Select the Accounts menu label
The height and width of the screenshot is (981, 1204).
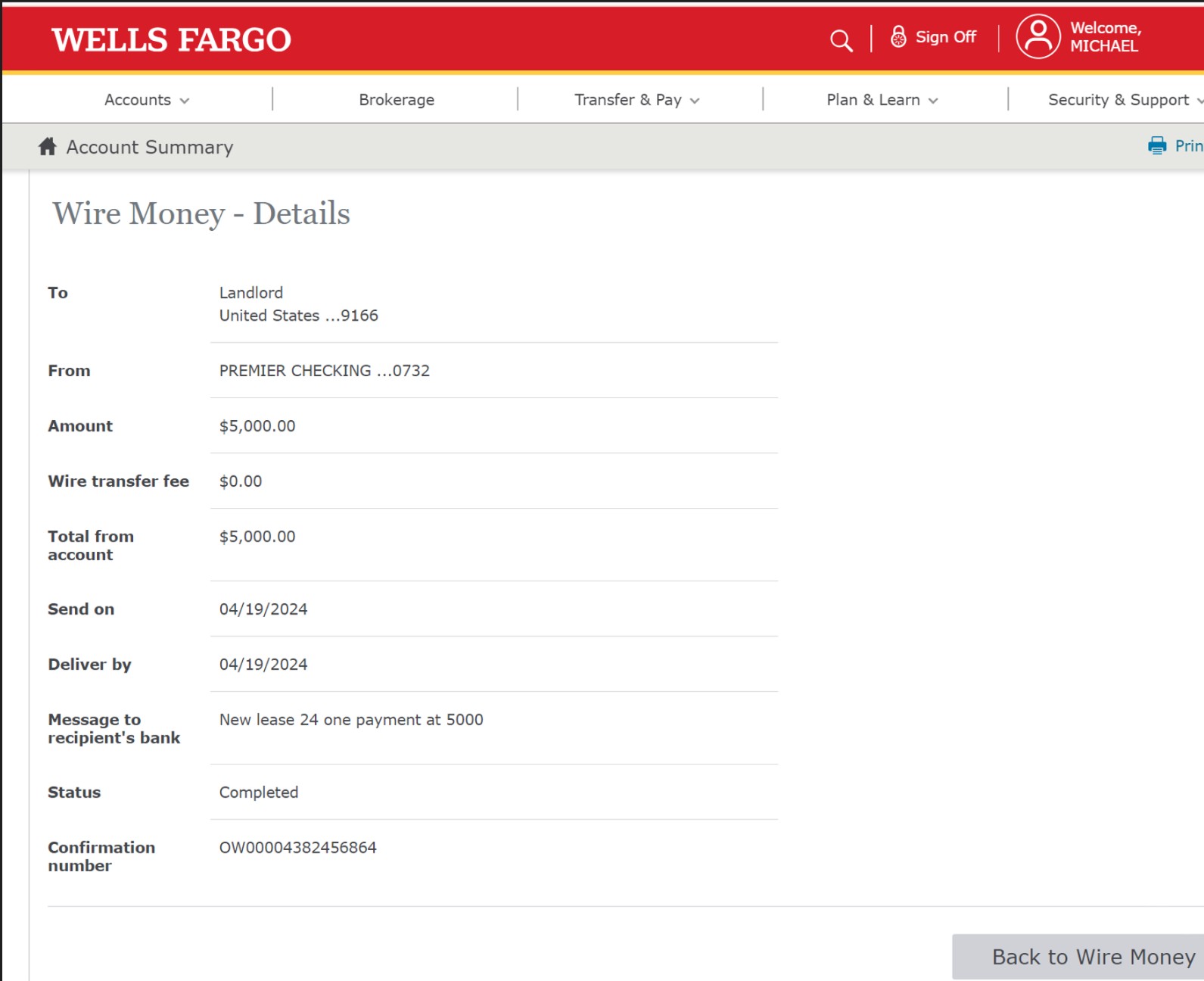[138, 100]
